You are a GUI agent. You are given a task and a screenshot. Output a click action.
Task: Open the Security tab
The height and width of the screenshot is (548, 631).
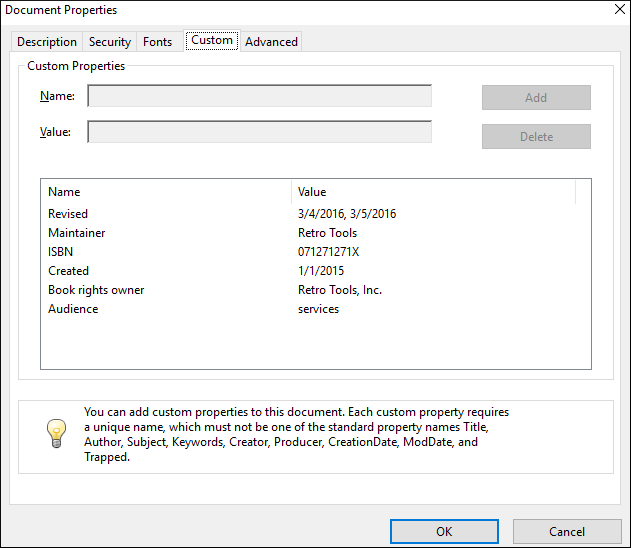[110, 42]
